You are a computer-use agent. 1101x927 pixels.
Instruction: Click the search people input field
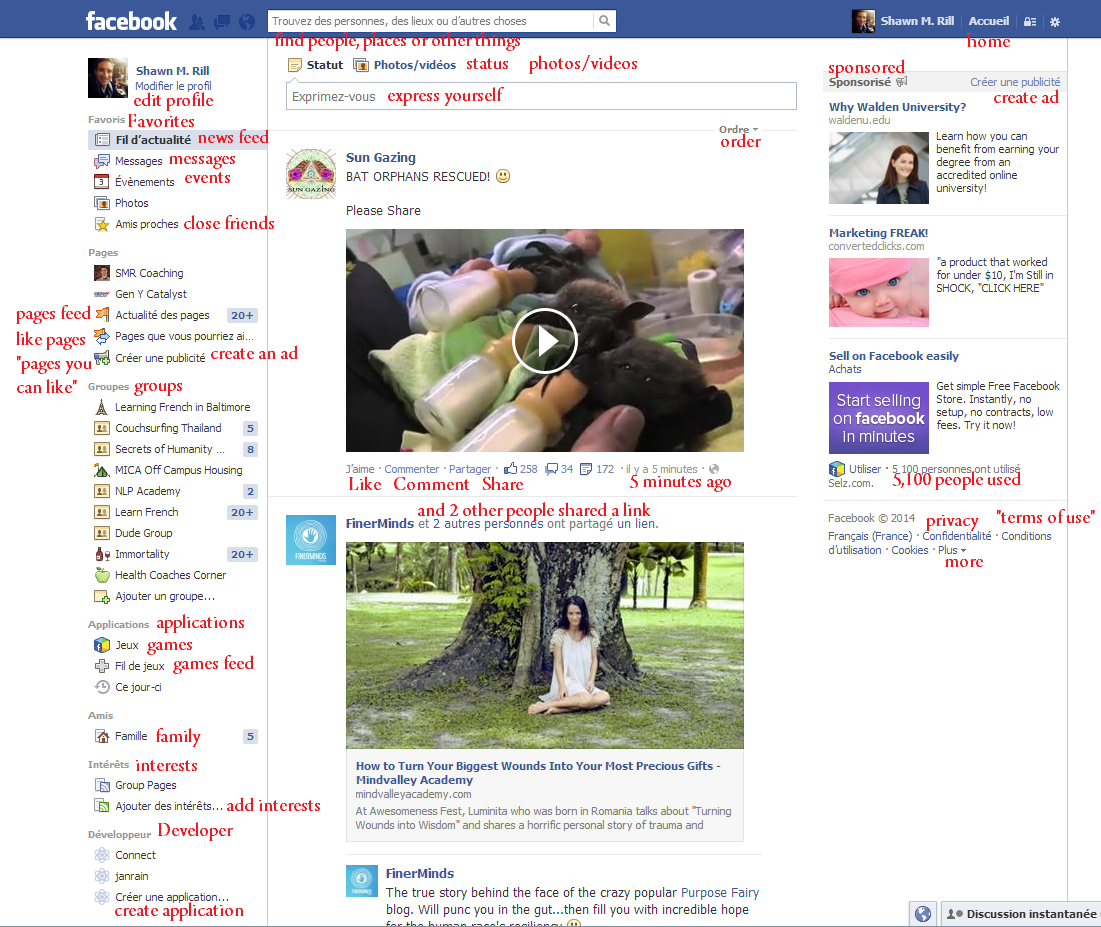coord(430,21)
